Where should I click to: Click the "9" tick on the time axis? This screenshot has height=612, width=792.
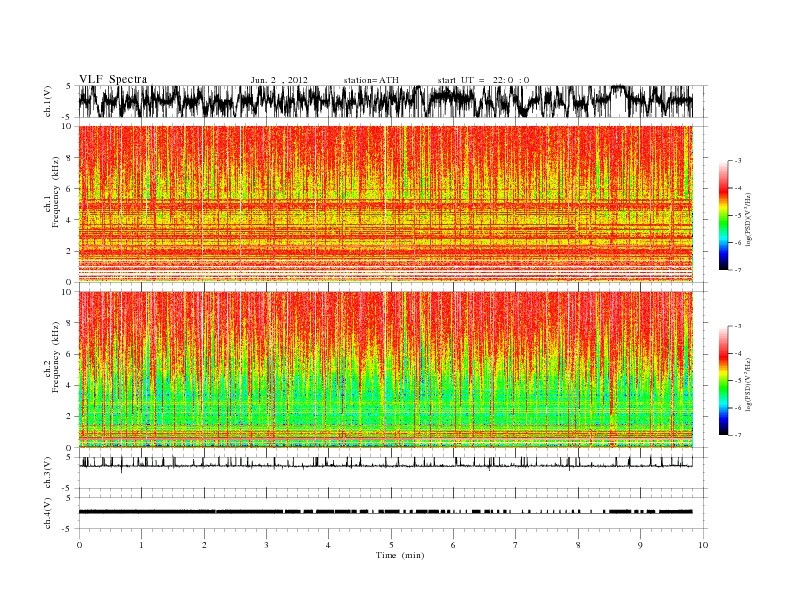pyautogui.click(x=640, y=545)
